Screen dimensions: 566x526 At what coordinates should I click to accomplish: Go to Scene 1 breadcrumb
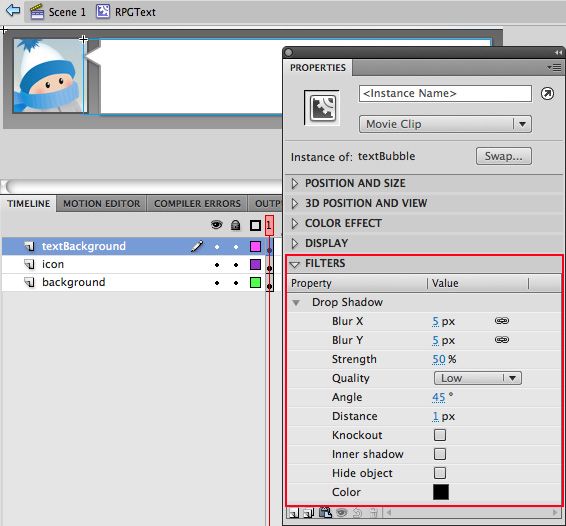58,12
